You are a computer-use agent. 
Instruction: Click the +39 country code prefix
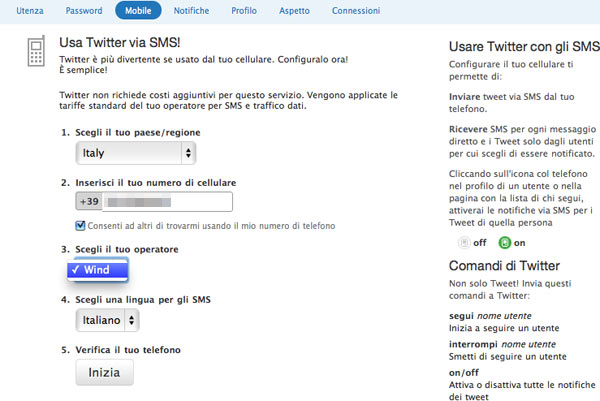[89, 202]
